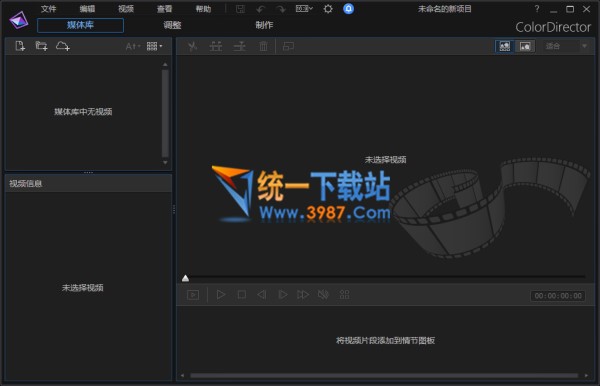Toggle the second preview view mode button
The width and height of the screenshot is (600, 386).
pos(525,46)
